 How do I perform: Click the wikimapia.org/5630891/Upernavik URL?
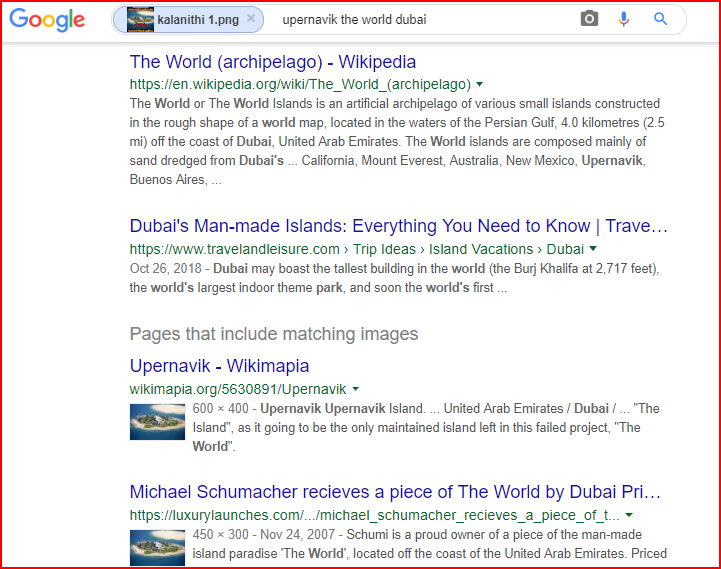(238, 389)
